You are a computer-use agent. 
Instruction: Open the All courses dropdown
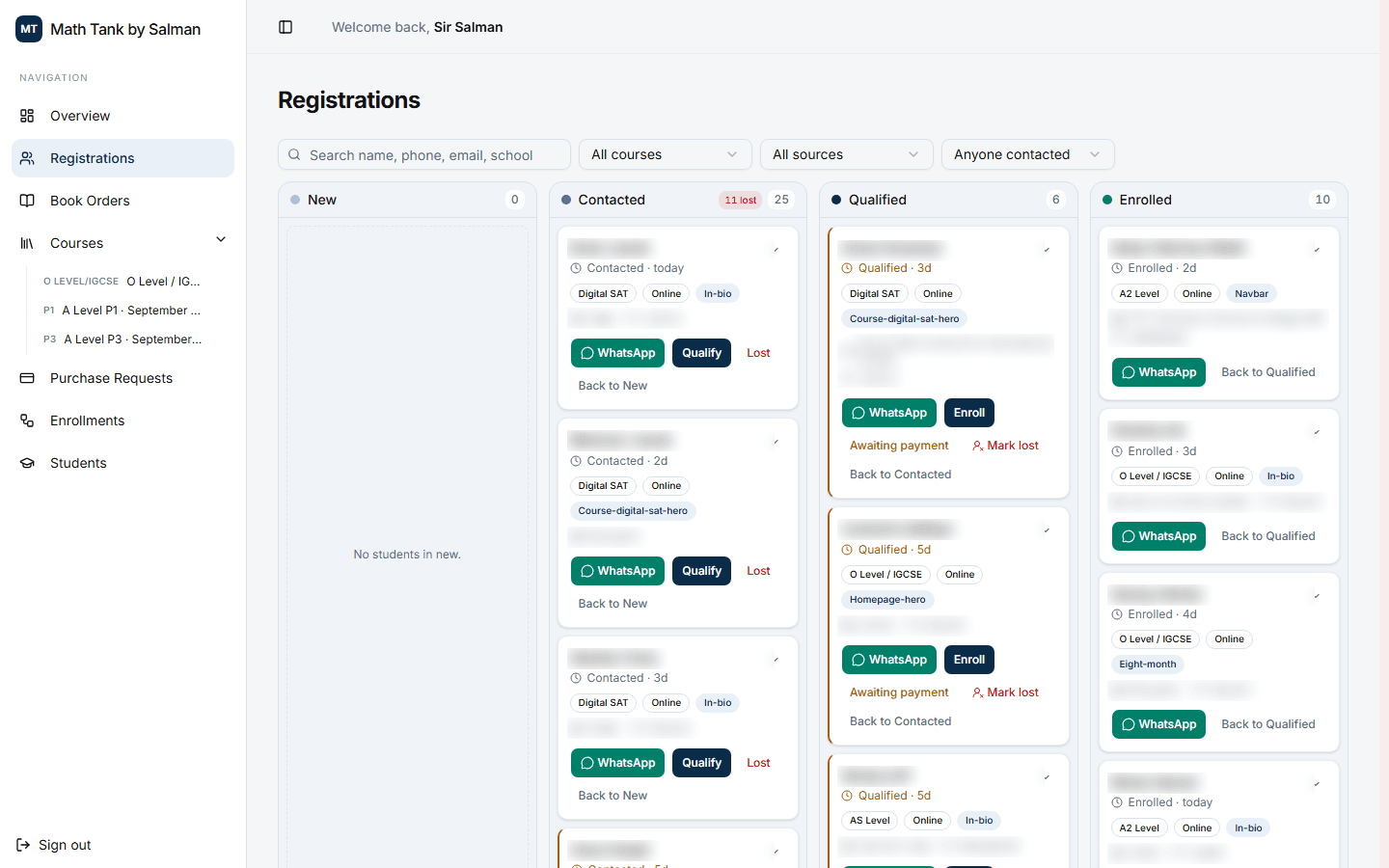pos(665,154)
